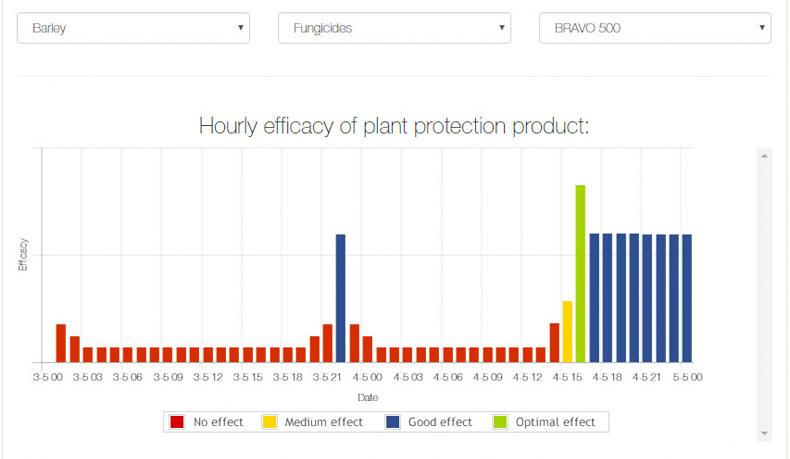
Task: Click the yellow Medium effect color swatch
Action: (x=270, y=422)
